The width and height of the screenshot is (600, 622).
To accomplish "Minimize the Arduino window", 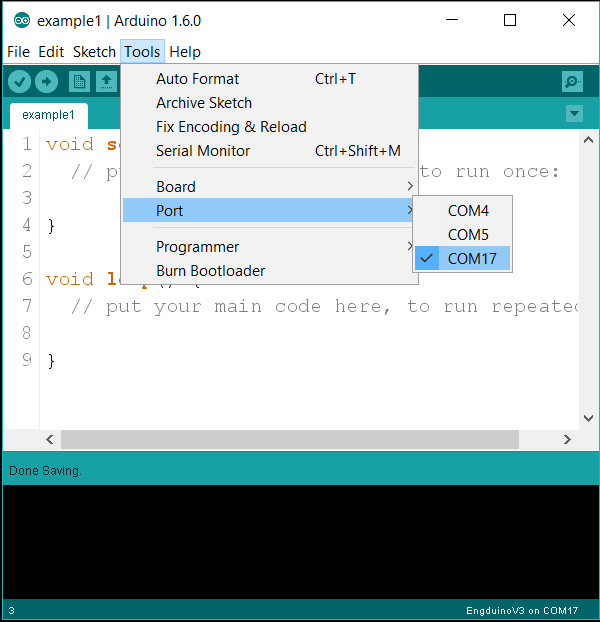I will [x=452, y=20].
